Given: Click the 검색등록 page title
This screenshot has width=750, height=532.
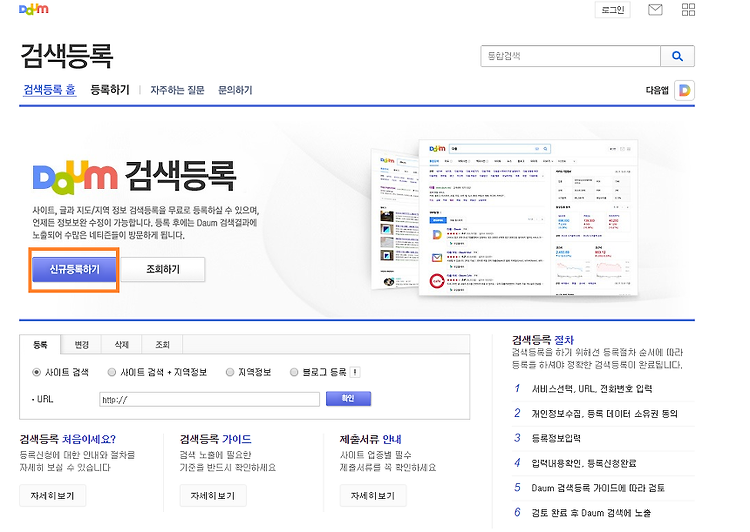Looking at the screenshot, I should point(66,55).
